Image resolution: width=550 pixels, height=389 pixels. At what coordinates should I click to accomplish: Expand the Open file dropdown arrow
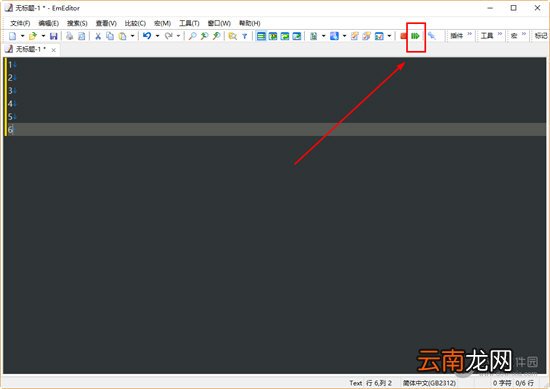43,36
